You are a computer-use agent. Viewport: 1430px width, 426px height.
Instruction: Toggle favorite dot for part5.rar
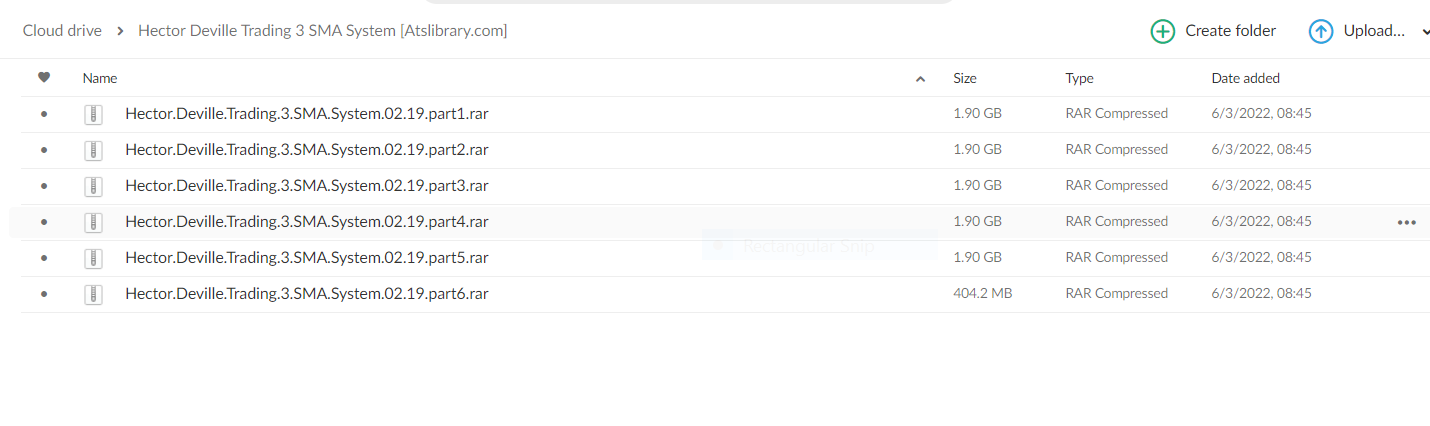pyautogui.click(x=44, y=258)
